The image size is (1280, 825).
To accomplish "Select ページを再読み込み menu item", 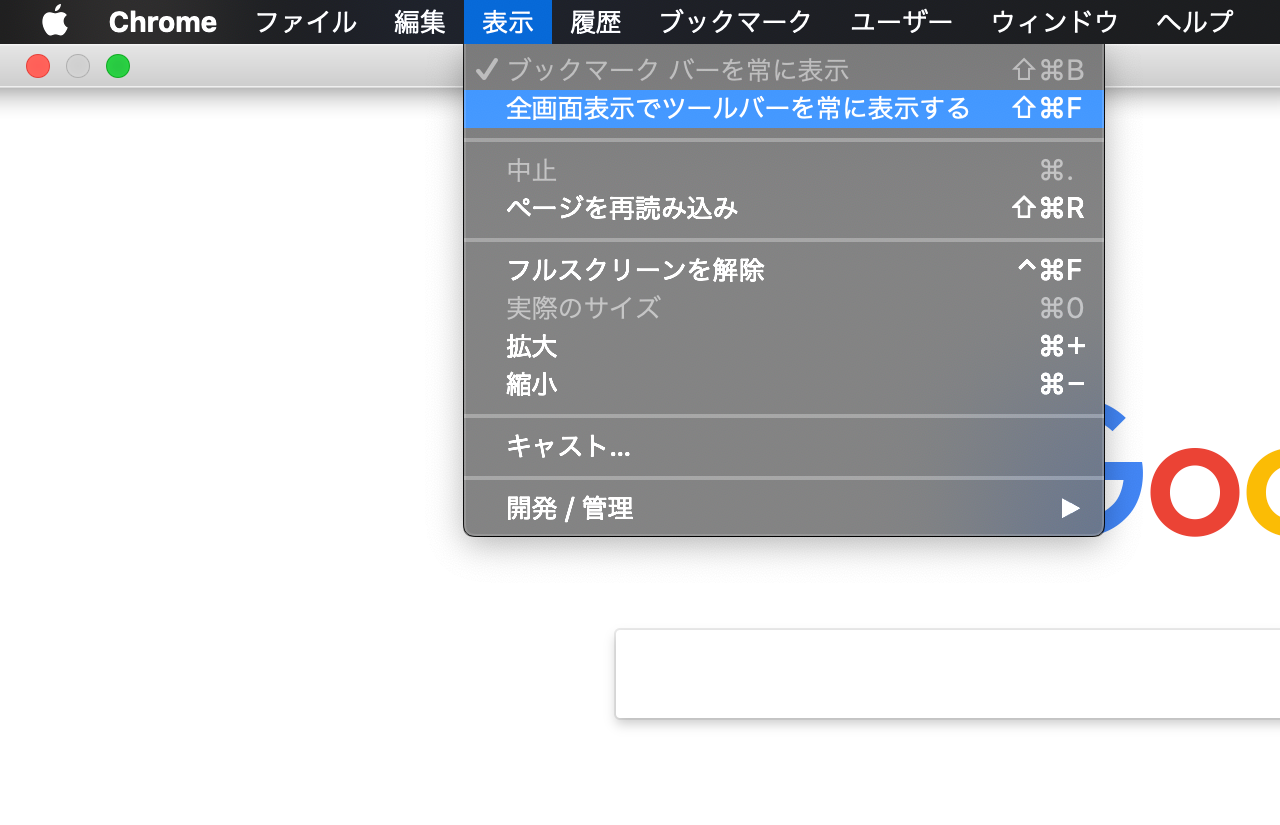I will [x=622, y=208].
